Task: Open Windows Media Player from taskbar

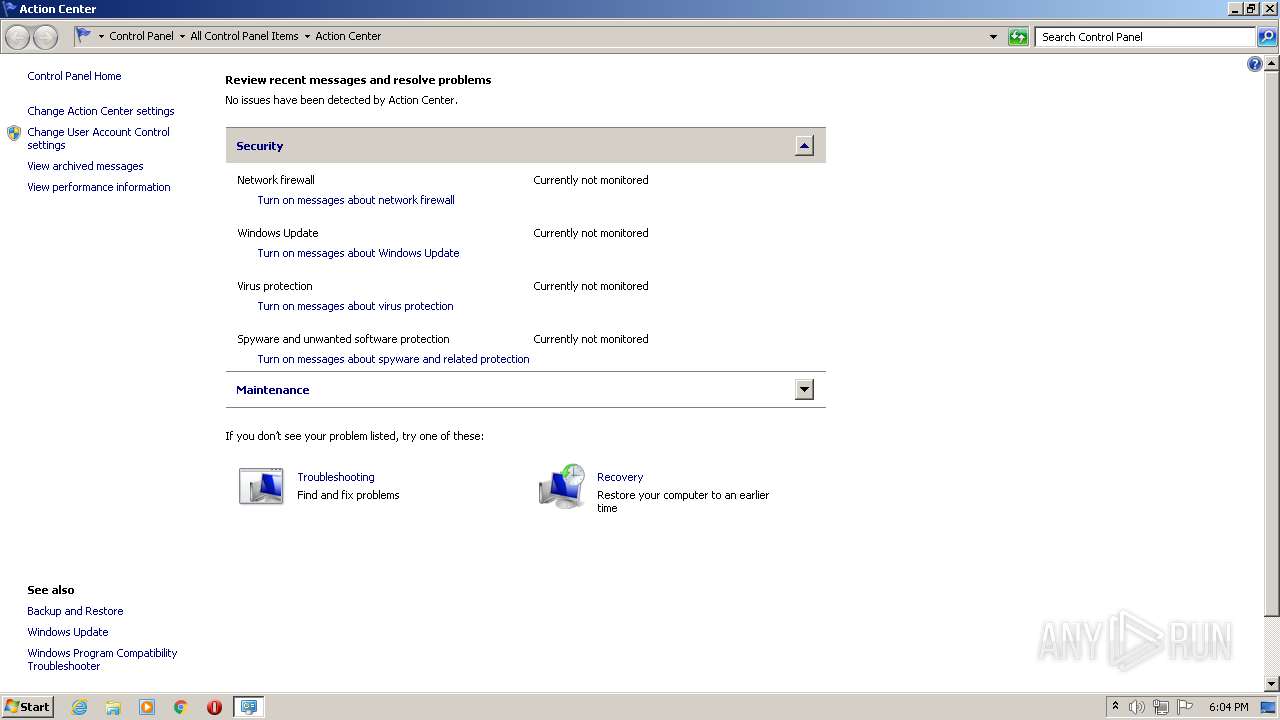Action: pyautogui.click(x=147, y=707)
